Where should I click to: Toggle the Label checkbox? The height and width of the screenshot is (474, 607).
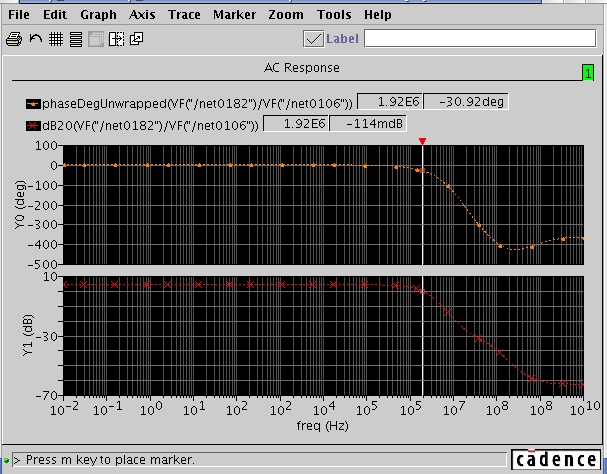[313, 39]
